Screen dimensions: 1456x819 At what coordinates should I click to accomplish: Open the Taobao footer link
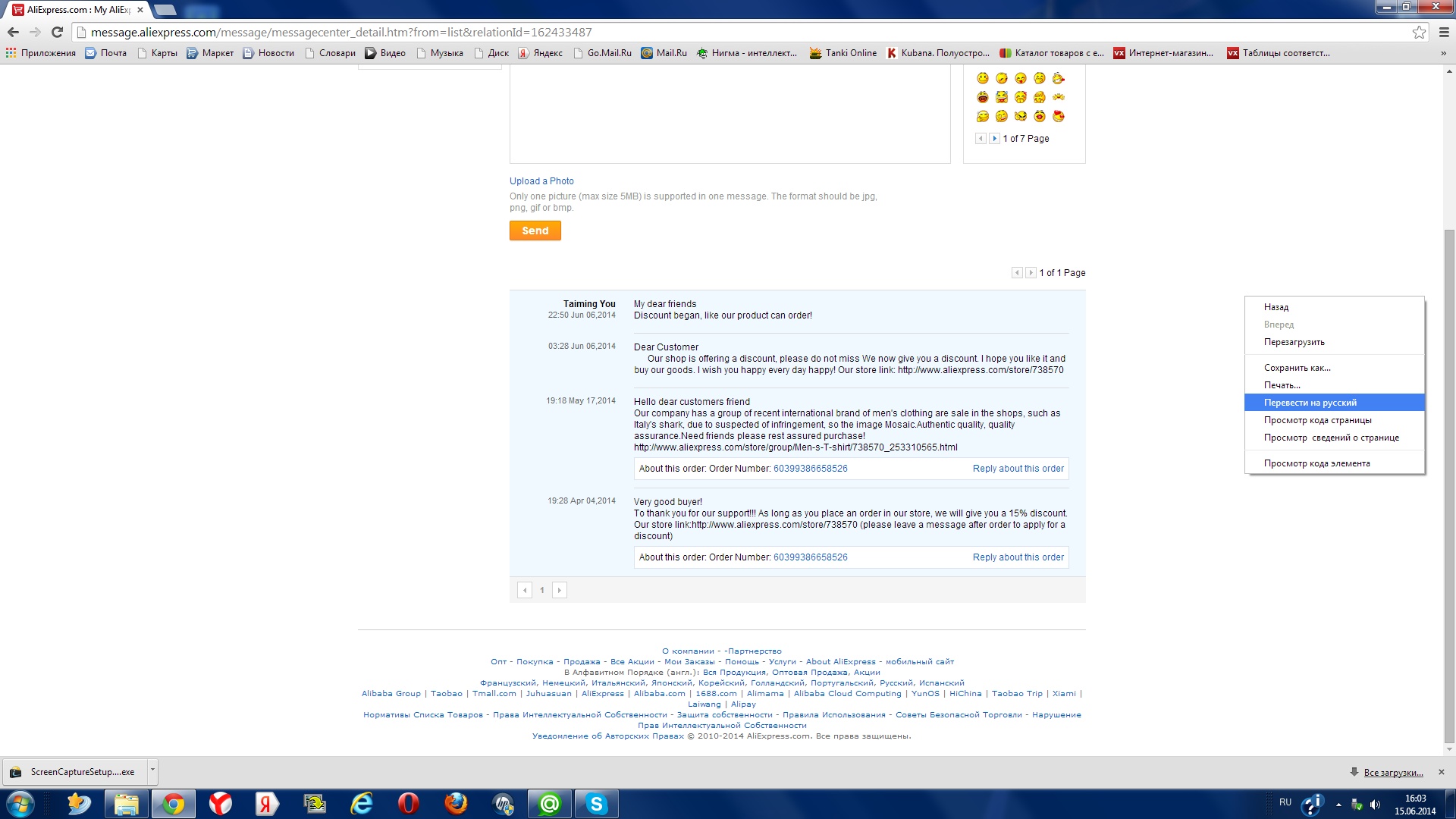pyautogui.click(x=446, y=694)
